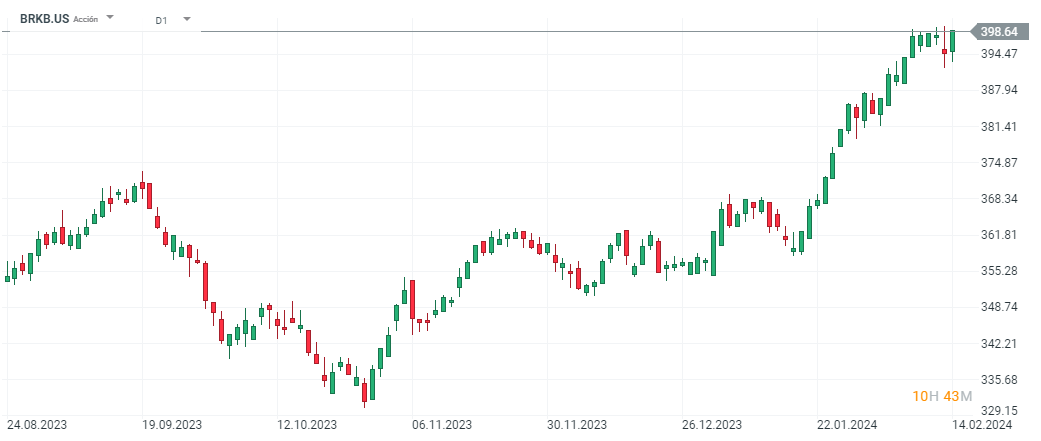This screenshot has width=1041, height=441.
Task: Click the D1 interval label
Action: pos(162,20)
